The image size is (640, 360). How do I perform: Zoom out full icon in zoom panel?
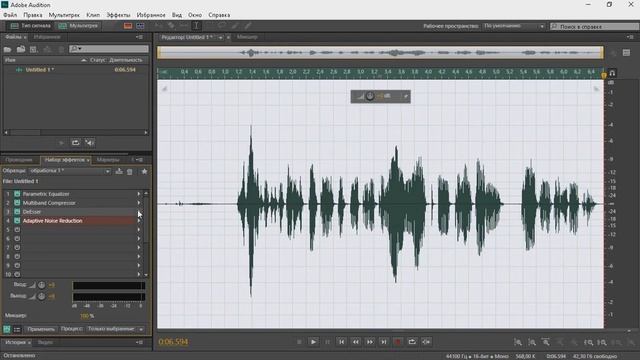[x=546, y=342]
